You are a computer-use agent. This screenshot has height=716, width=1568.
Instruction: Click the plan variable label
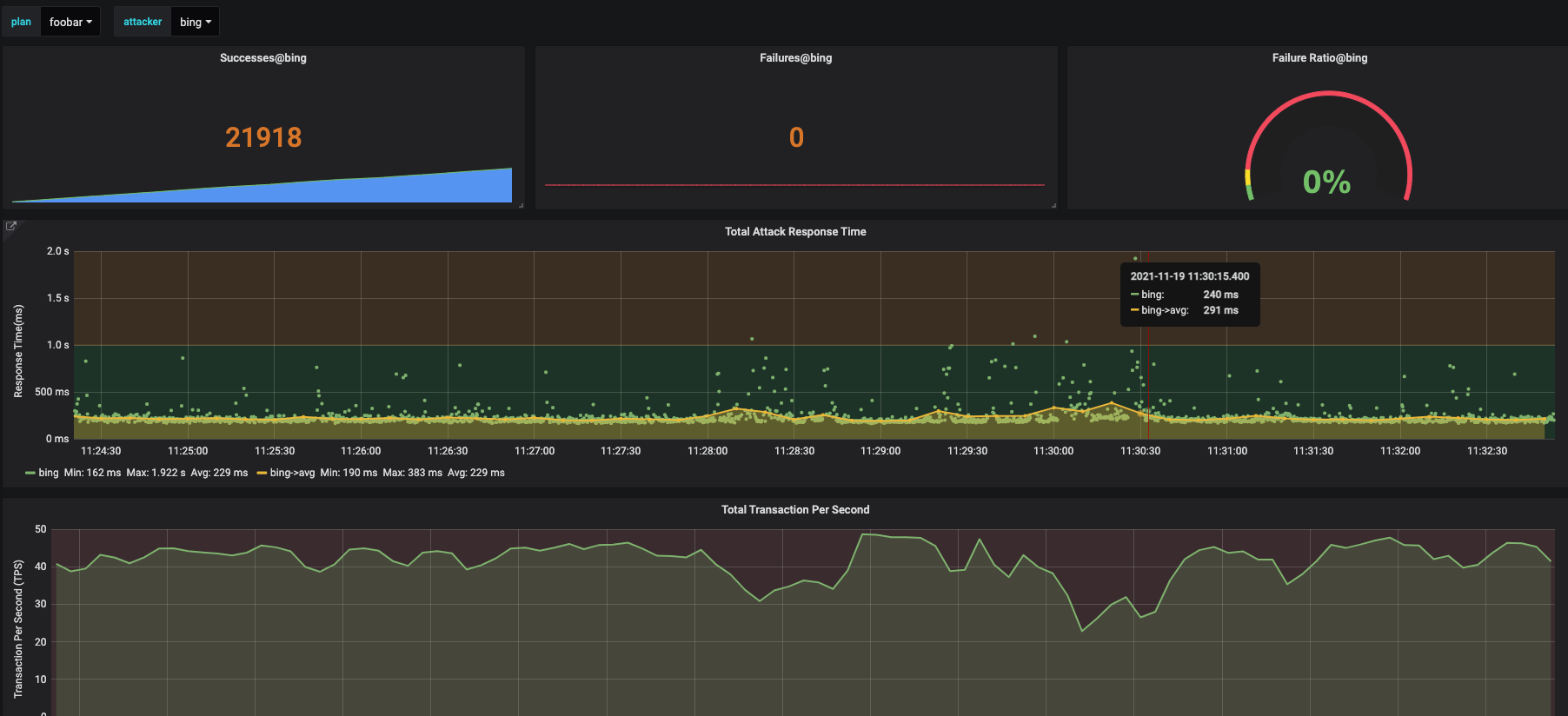(21, 22)
